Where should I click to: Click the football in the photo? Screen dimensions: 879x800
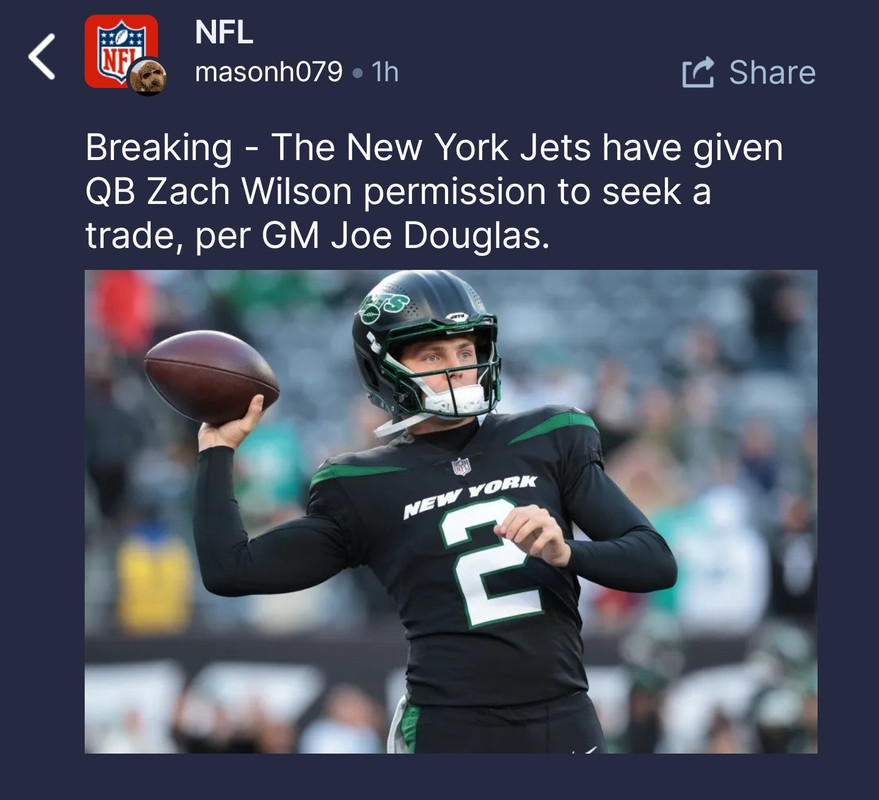[x=211, y=376]
